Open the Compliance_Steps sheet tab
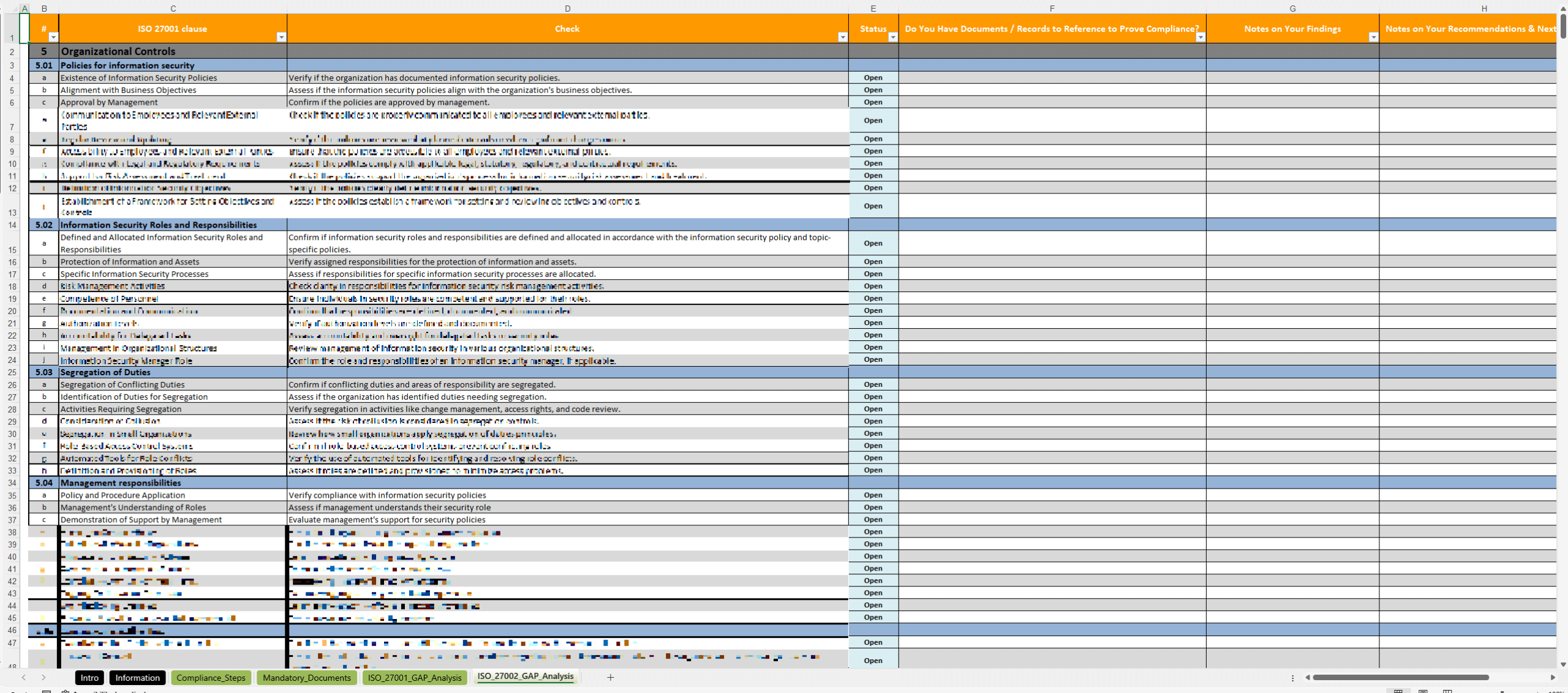1568x693 pixels. 211,678
